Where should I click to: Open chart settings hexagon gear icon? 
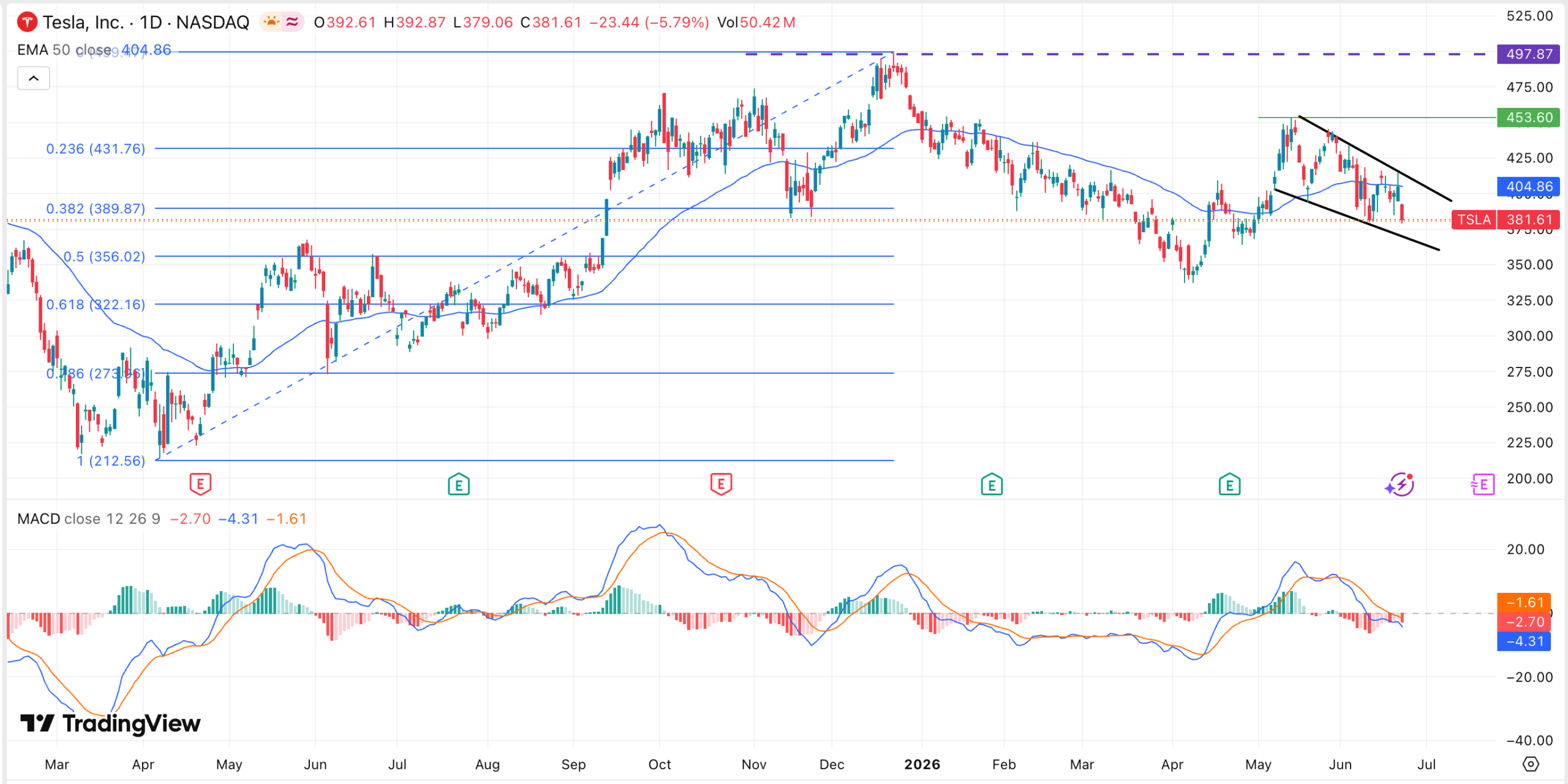[x=1531, y=764]
